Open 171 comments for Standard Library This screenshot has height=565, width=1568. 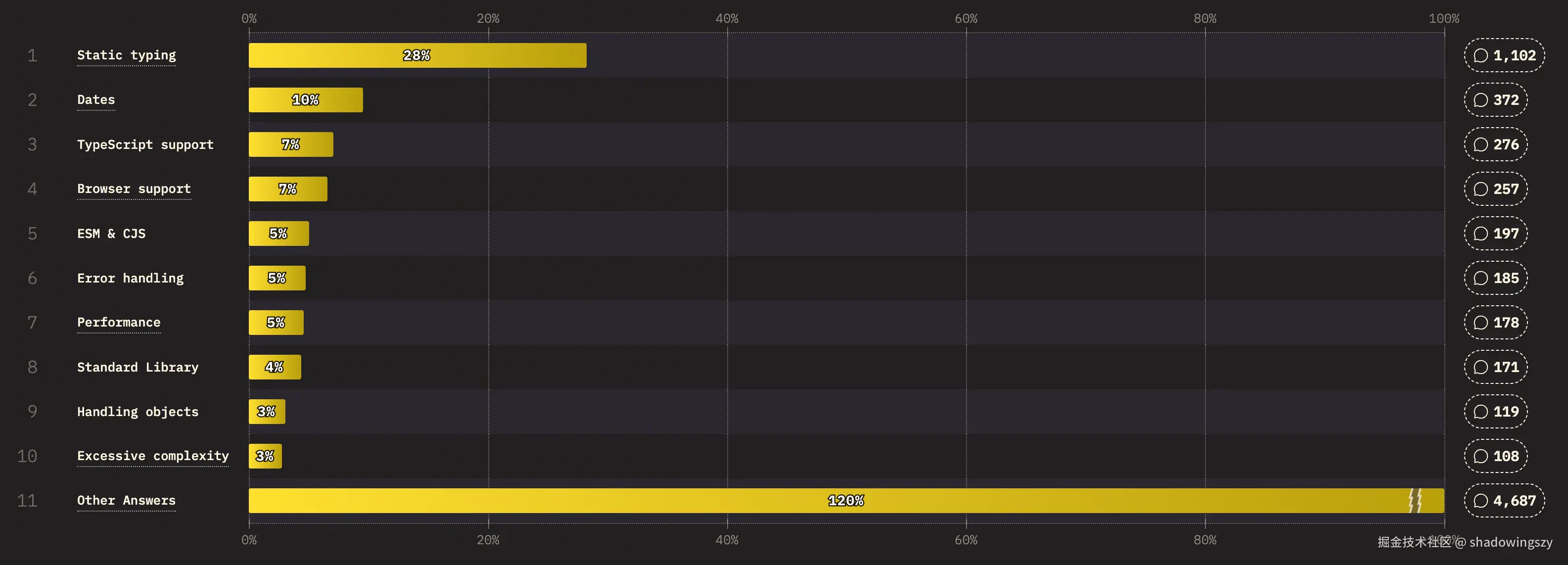click(1496, 367)
